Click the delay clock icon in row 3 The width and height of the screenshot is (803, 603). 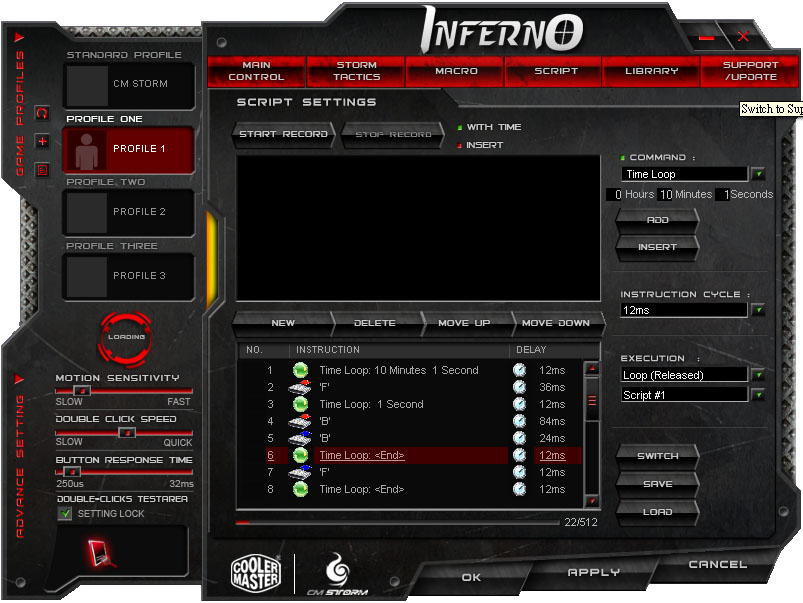(x=519, y=404)
